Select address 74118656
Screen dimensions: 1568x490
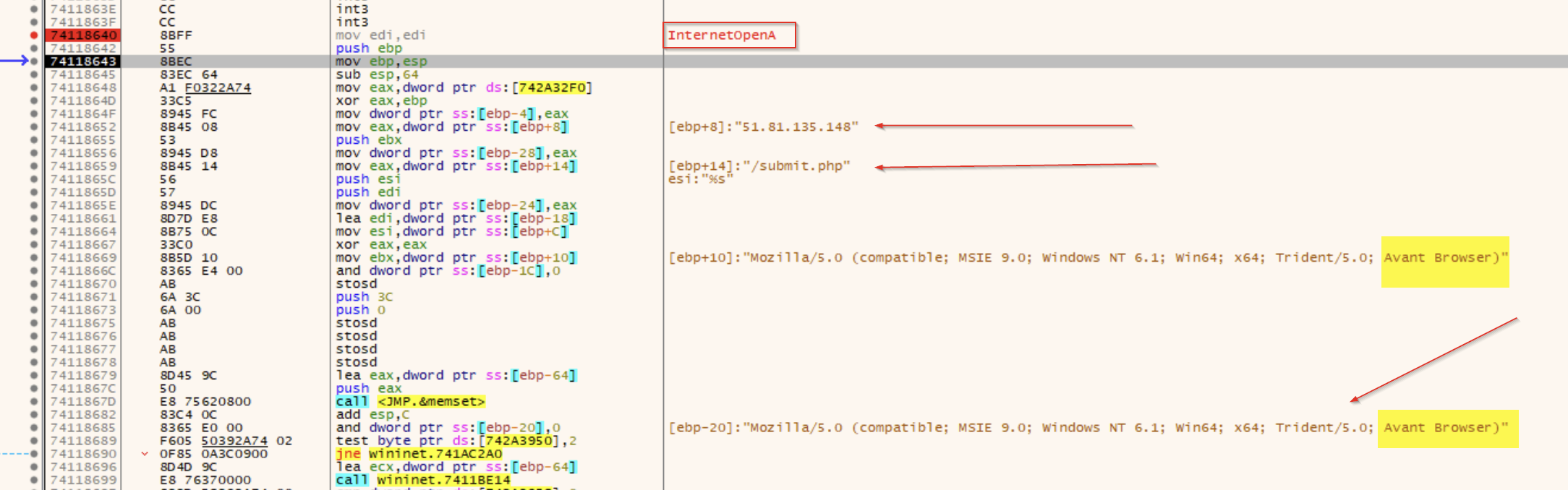coord(83,152)
